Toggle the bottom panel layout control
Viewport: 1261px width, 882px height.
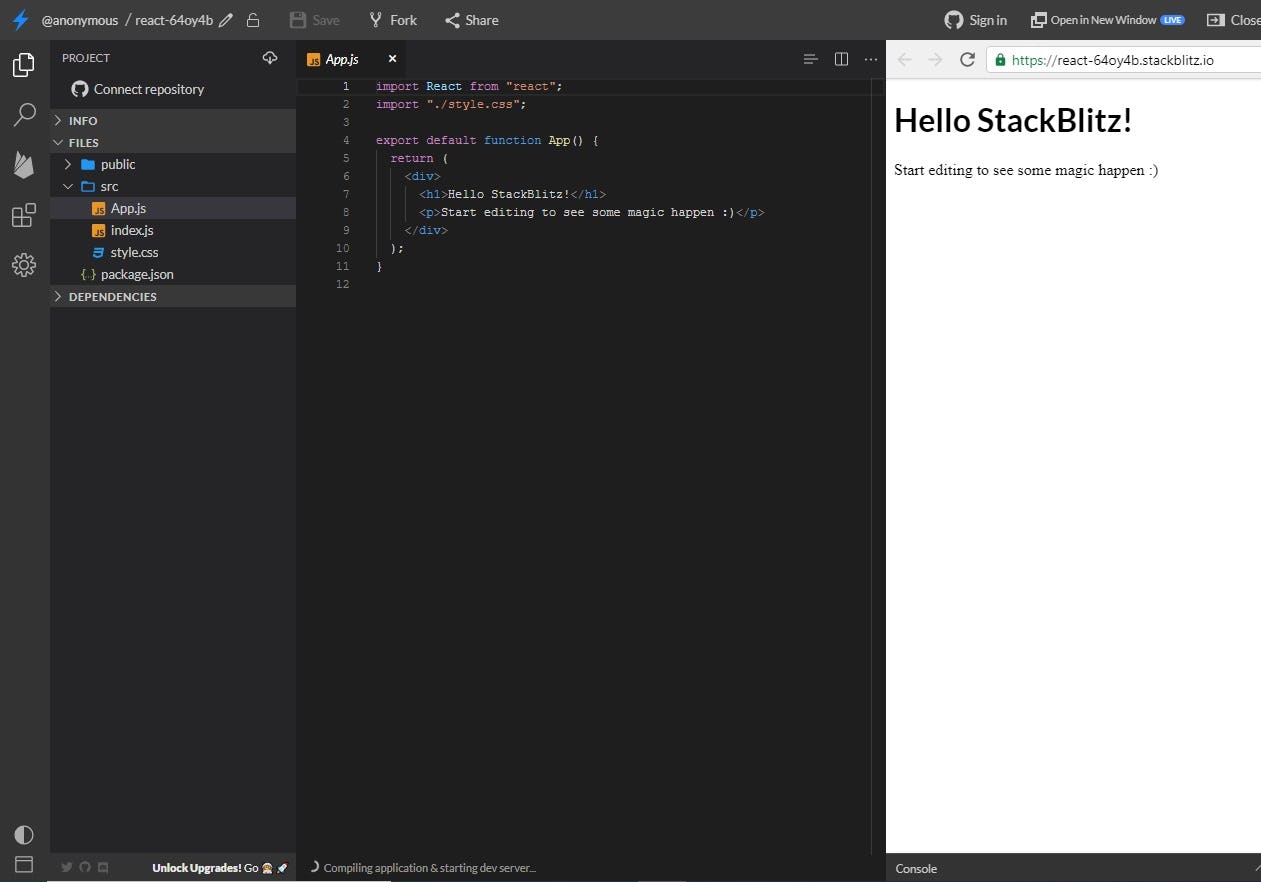24,864
